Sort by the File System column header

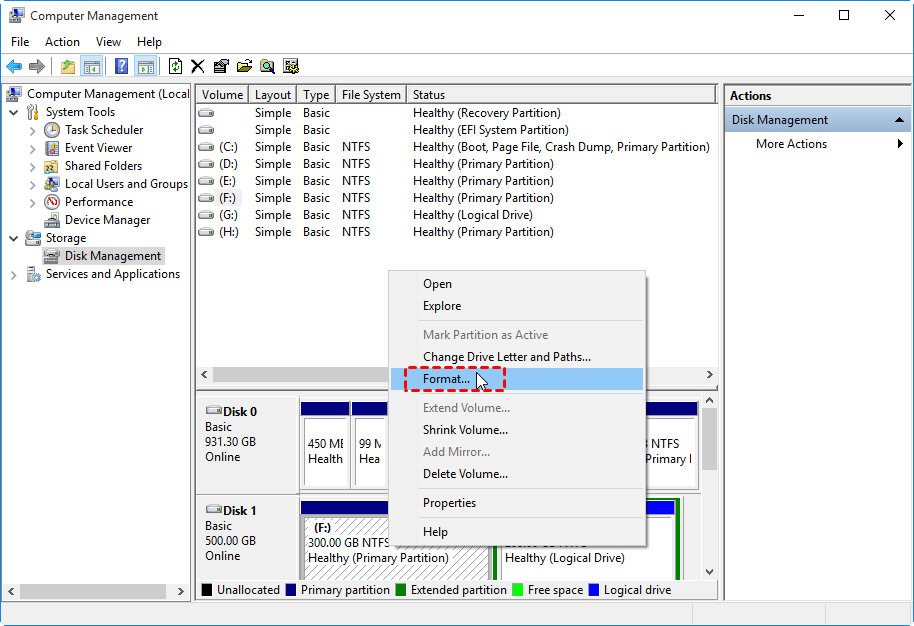click(x=371, y=94)
